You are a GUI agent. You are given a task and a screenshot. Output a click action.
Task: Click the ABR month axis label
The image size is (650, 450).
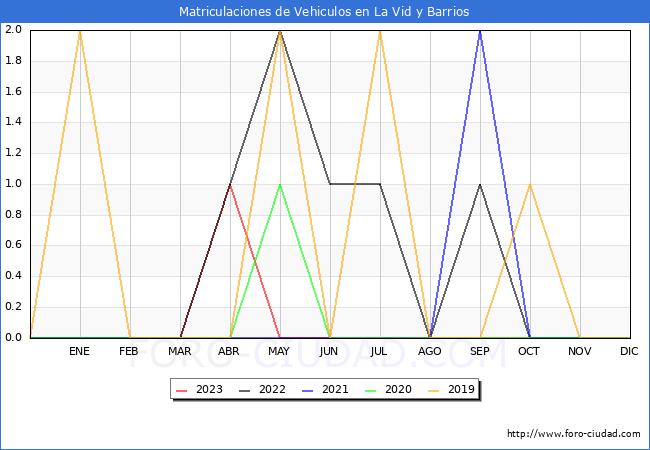tap(229, 351)
